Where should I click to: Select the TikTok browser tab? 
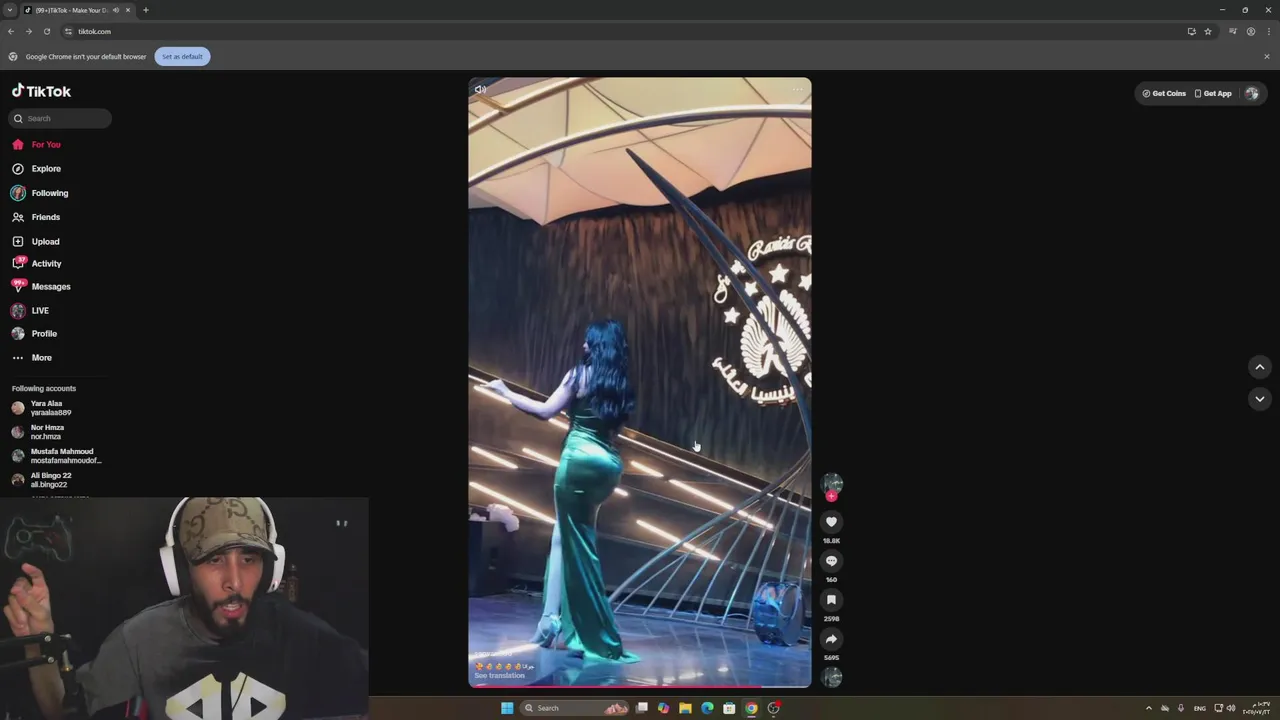point(78,10)
